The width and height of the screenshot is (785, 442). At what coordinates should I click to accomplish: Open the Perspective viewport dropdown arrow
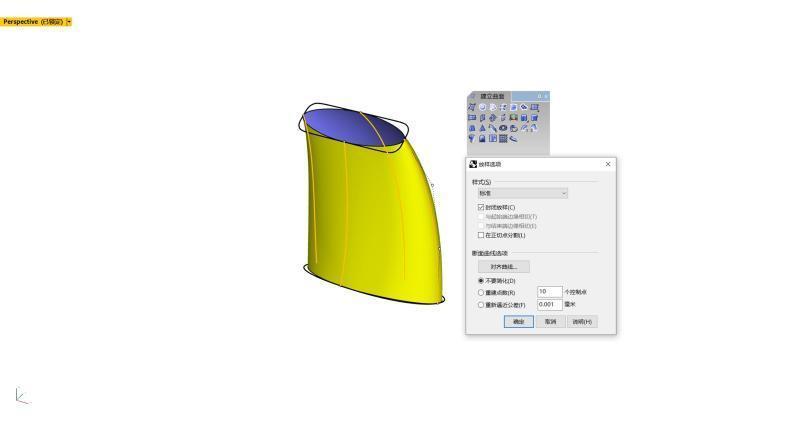coord(68,21)
